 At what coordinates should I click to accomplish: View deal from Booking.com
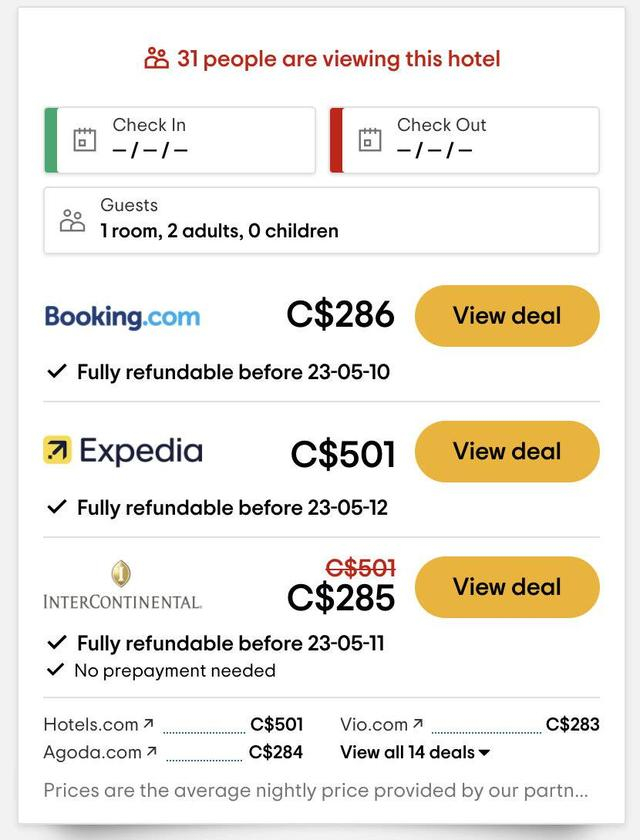coord(507,316)
